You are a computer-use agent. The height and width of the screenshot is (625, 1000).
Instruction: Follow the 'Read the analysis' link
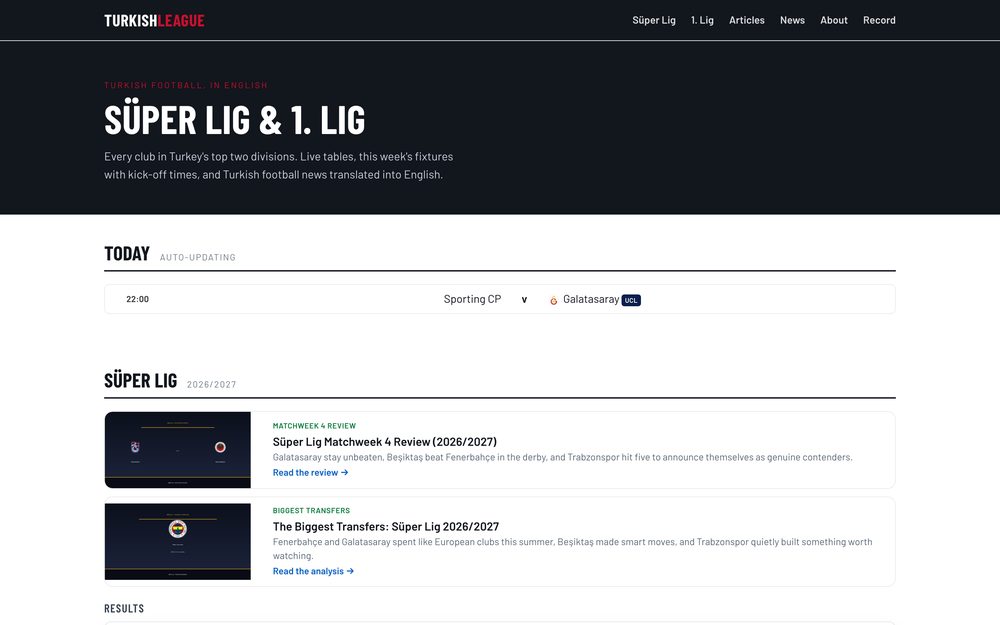coord(313,571)
